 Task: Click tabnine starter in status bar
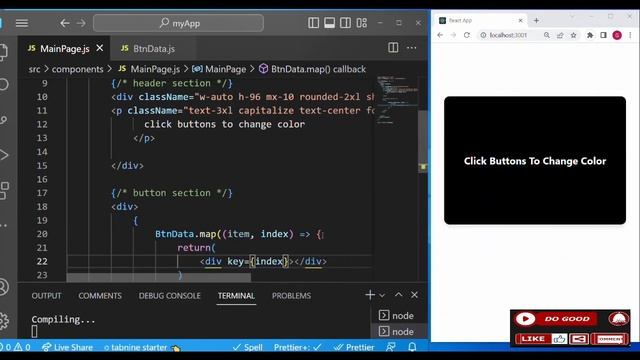click(x=142, y=347)
